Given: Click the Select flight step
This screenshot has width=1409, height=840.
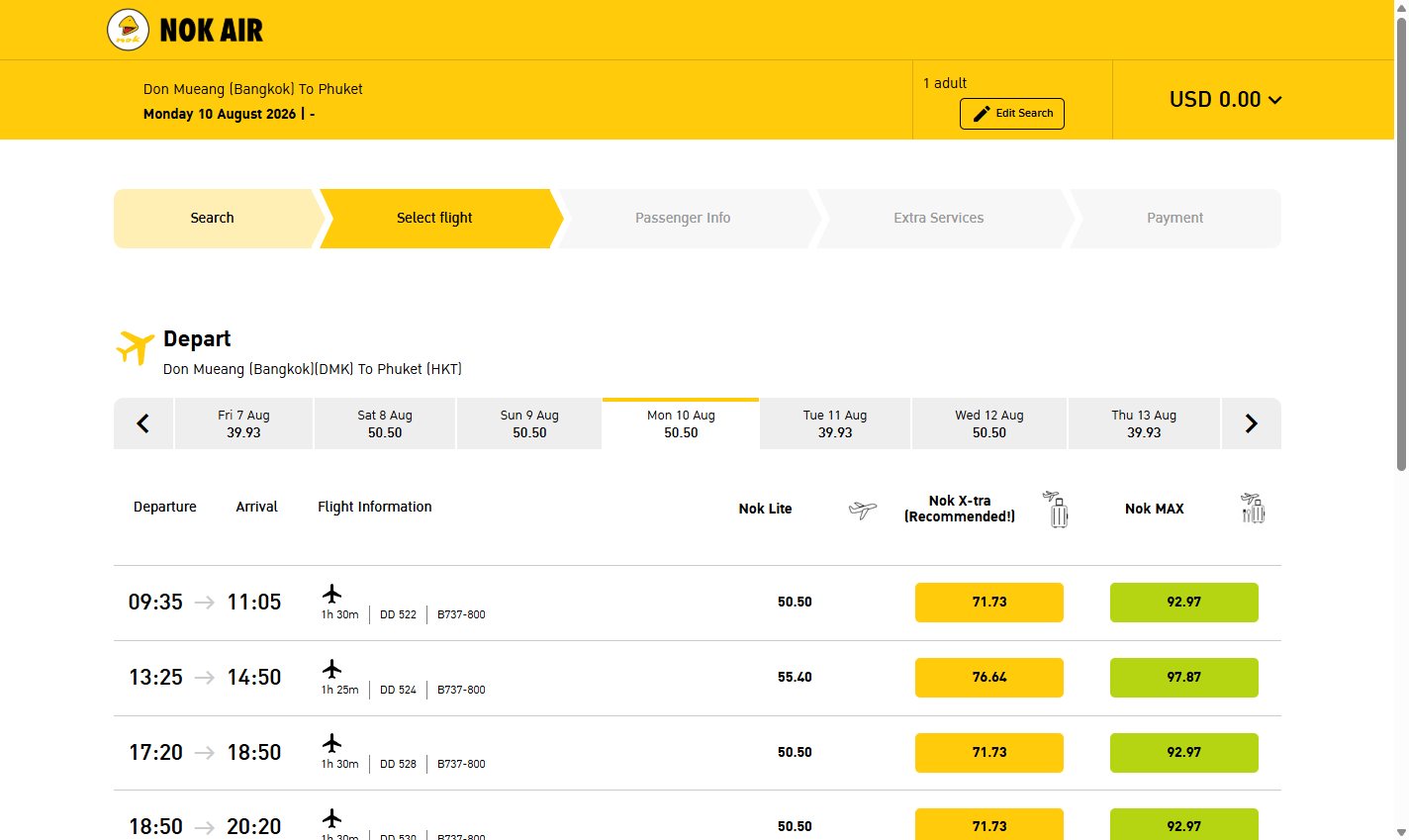Looking at the screenshot, I should 440,219.
